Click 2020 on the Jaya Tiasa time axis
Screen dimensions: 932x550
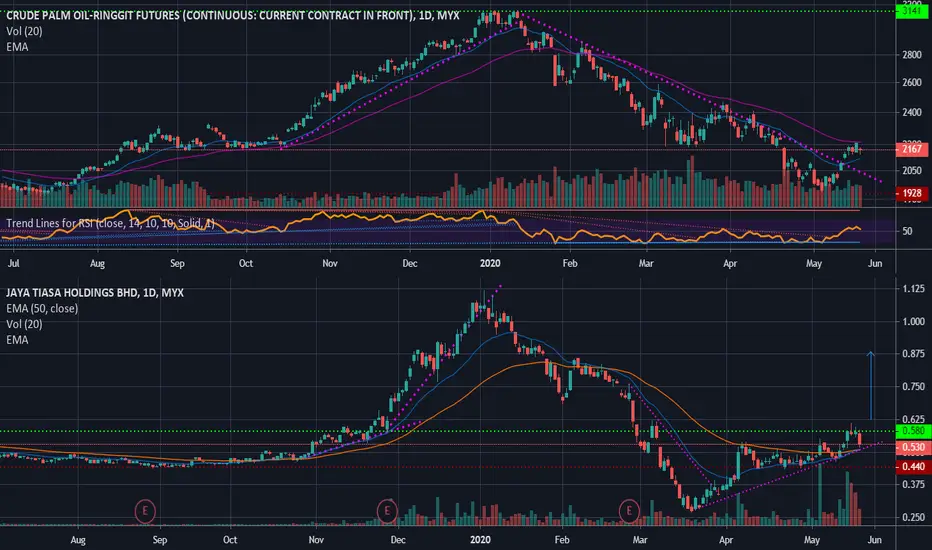[x=480, y=540]
